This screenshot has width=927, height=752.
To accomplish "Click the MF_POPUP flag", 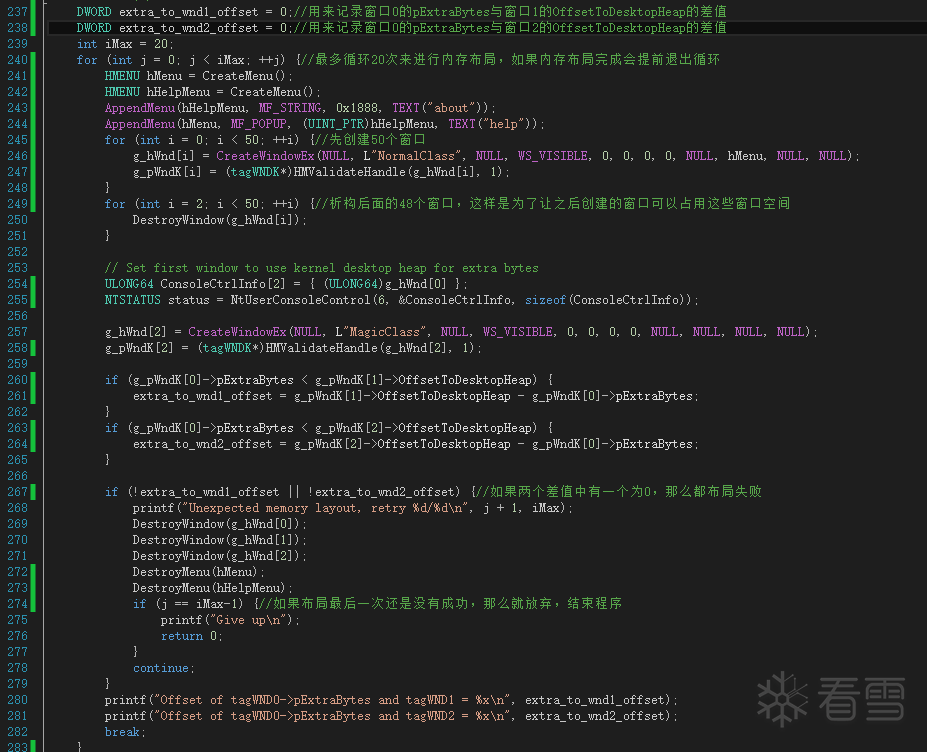I will [258, 124].
